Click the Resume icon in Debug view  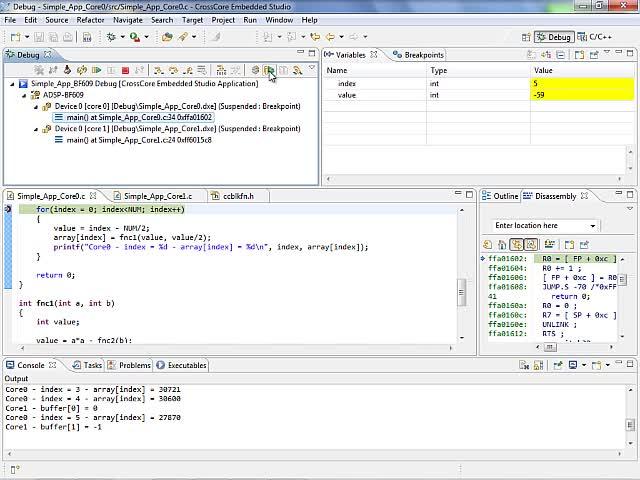click(96, 70)
